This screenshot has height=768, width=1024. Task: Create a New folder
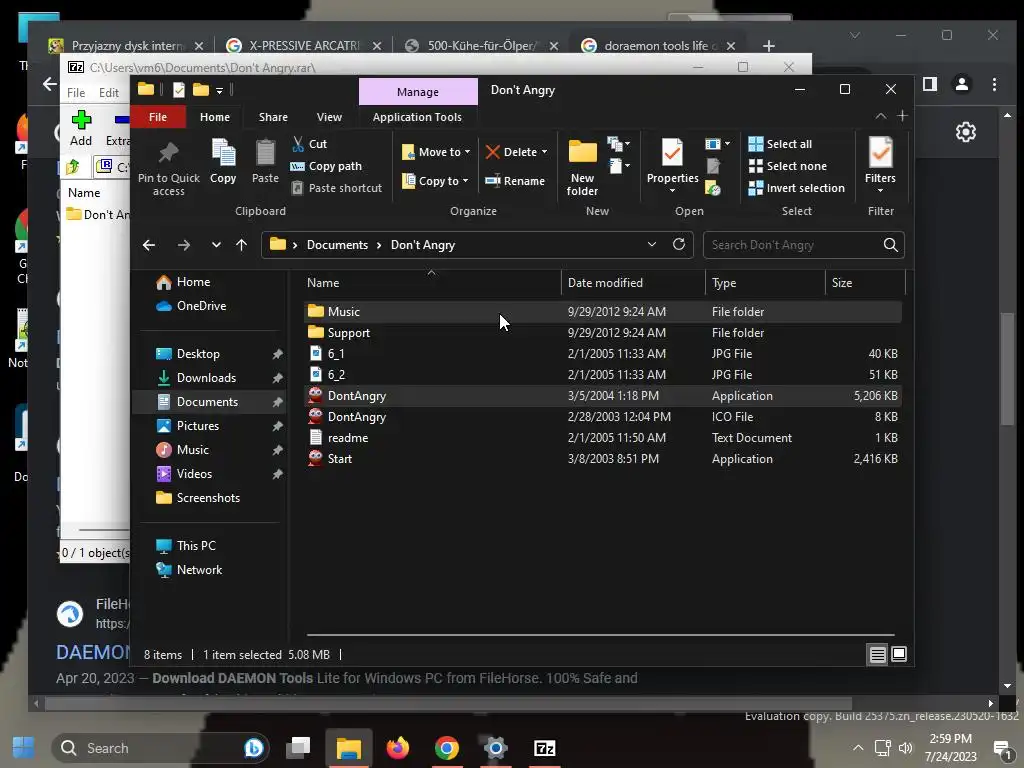582,167
